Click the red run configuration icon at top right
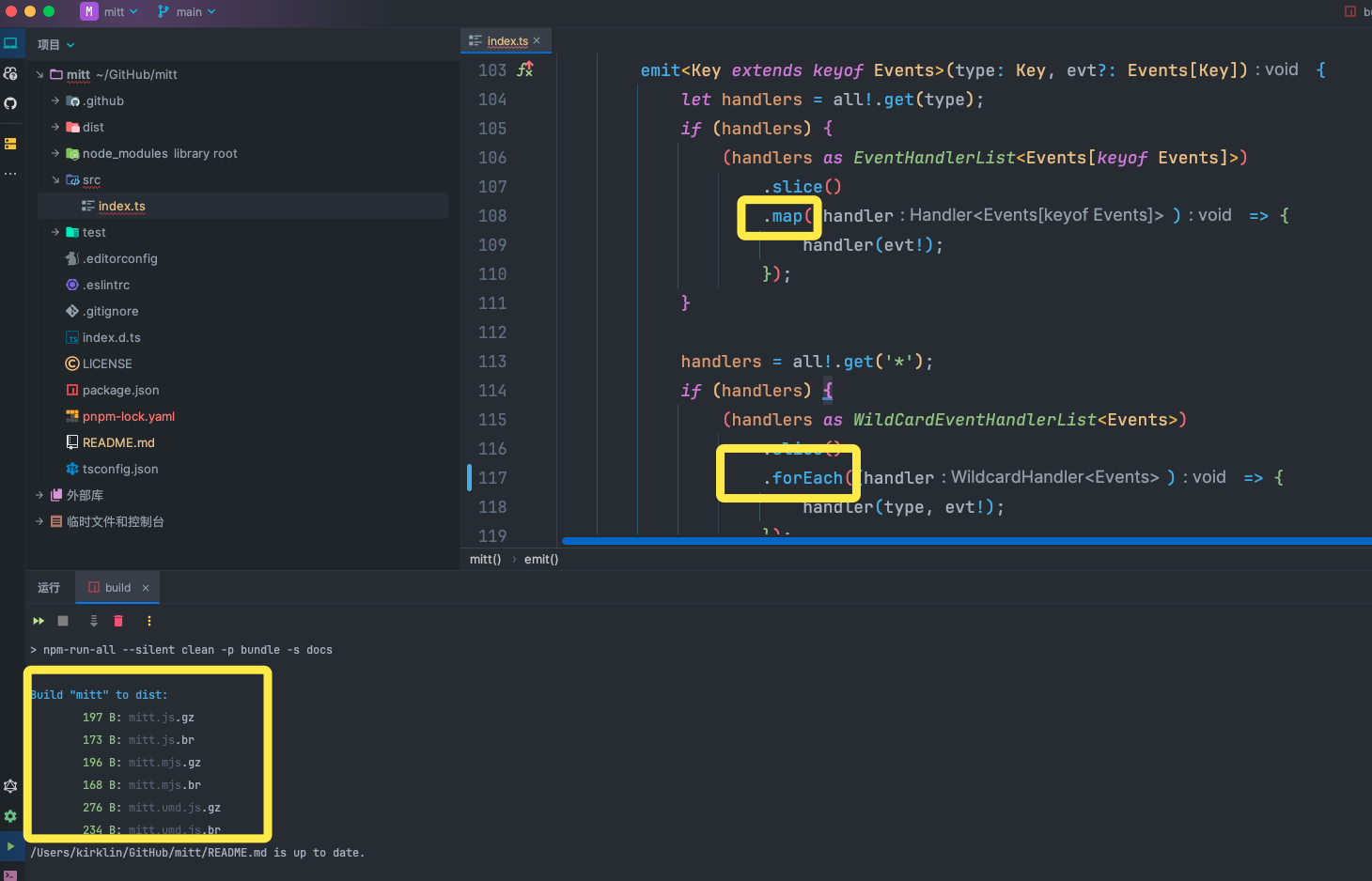This screenshot has width=1372, height=881. pyautogui.click(x=1350, y=11)
